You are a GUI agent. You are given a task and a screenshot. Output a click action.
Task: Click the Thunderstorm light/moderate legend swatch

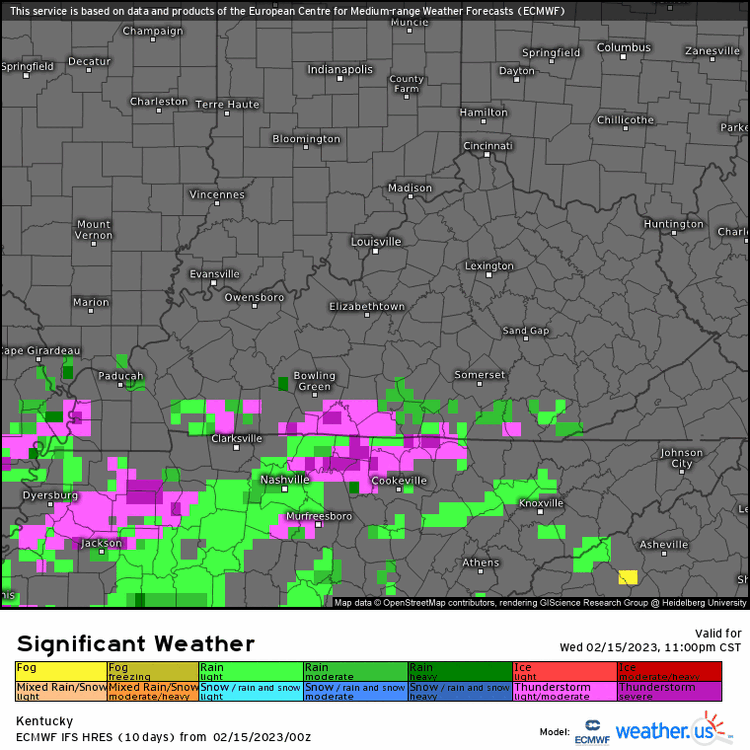(x=564, y=691)
